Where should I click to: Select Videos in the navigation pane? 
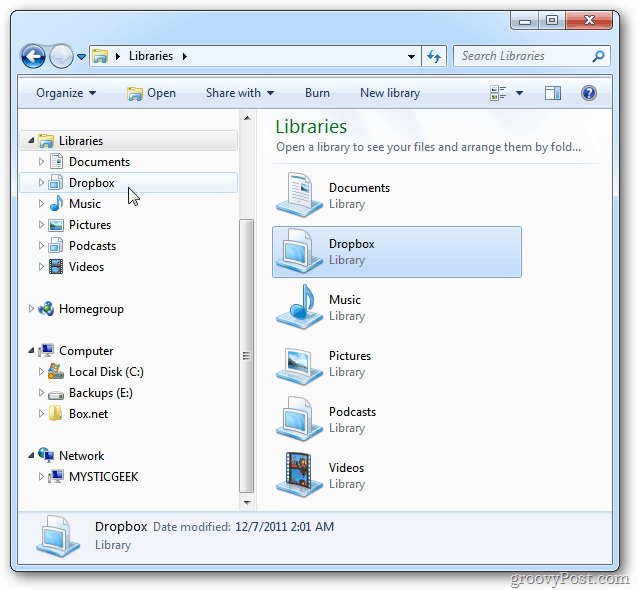[86, 267]
